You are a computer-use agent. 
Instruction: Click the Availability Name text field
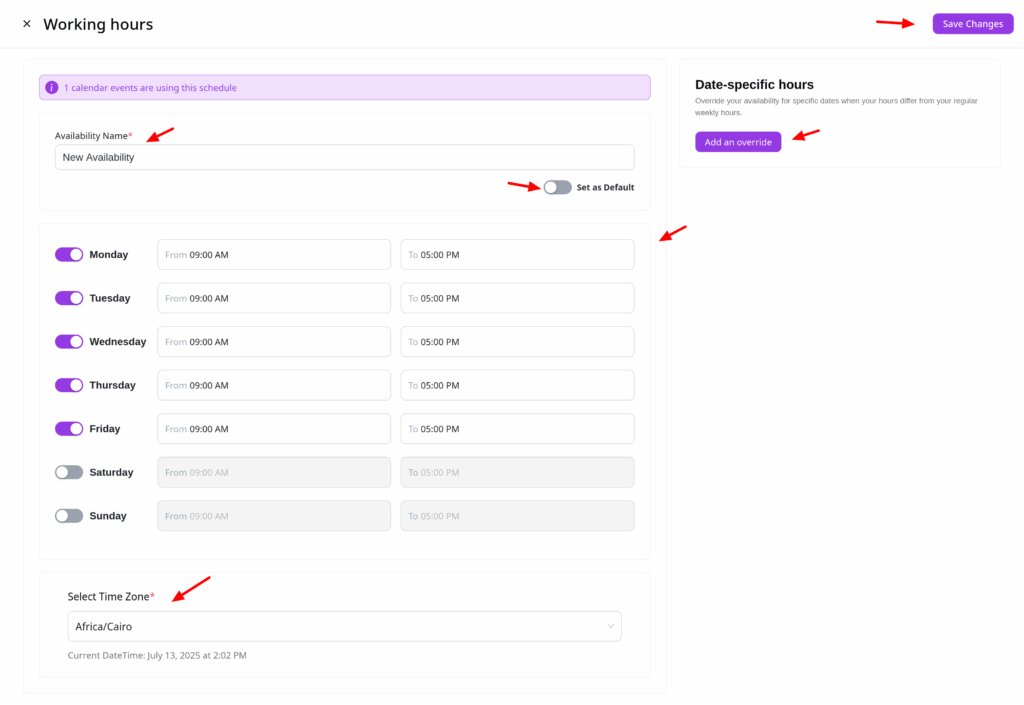[344, 157]
